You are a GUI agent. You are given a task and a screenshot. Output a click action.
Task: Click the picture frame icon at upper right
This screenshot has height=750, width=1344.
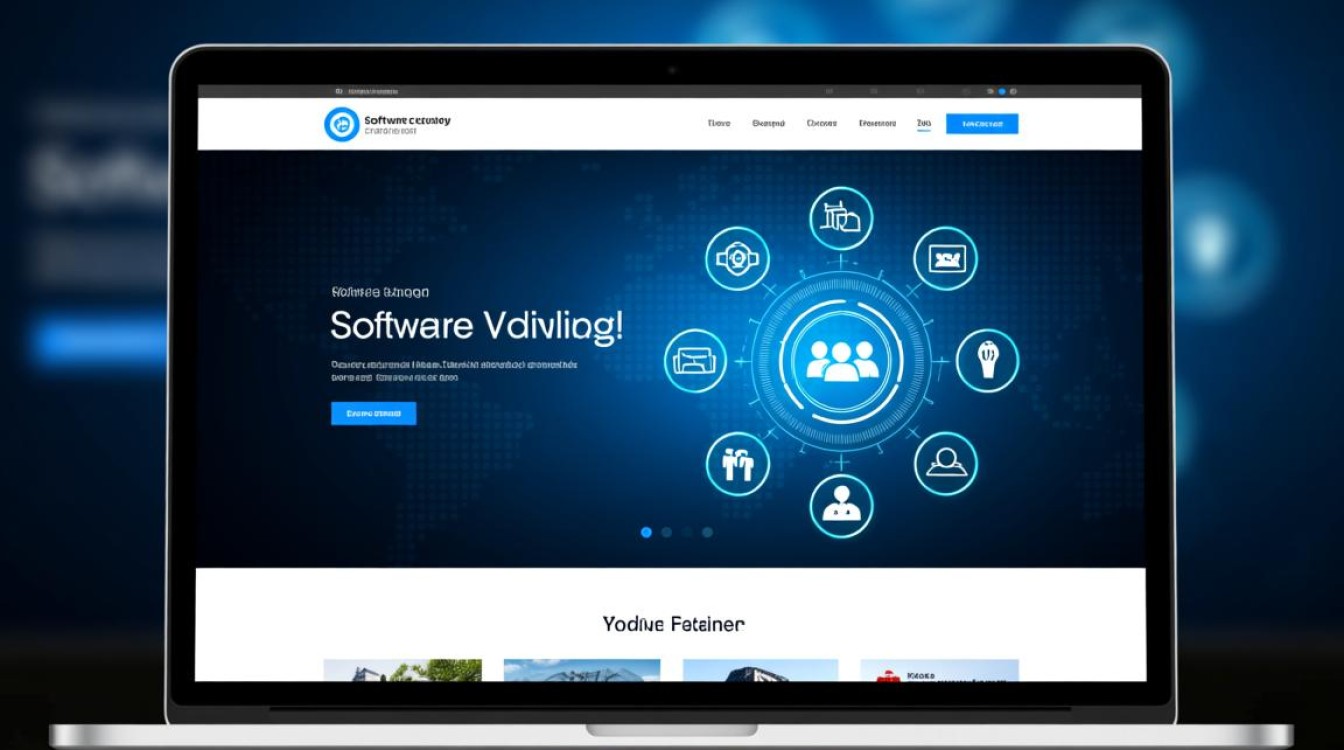click(945, 259)
